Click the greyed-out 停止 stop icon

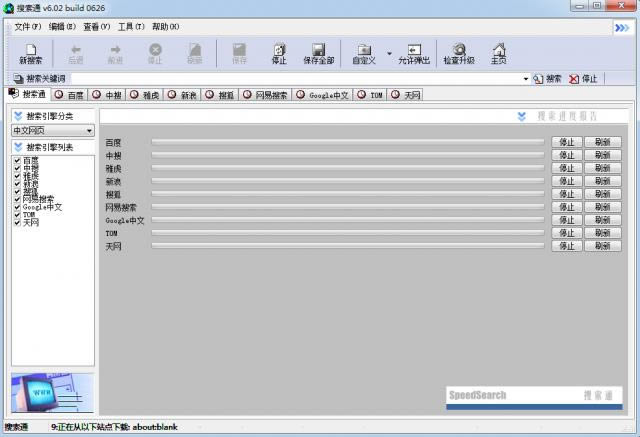(155, 50)
